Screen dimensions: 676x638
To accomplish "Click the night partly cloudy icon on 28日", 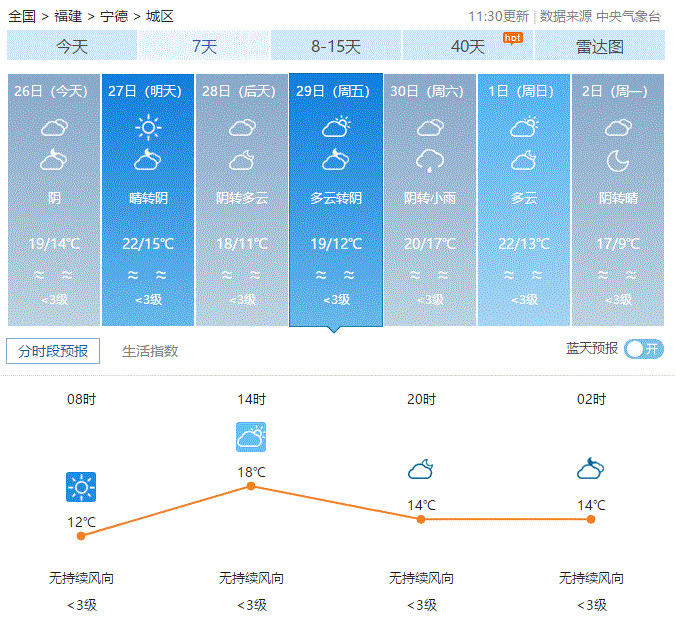I will tap(241, 160).
